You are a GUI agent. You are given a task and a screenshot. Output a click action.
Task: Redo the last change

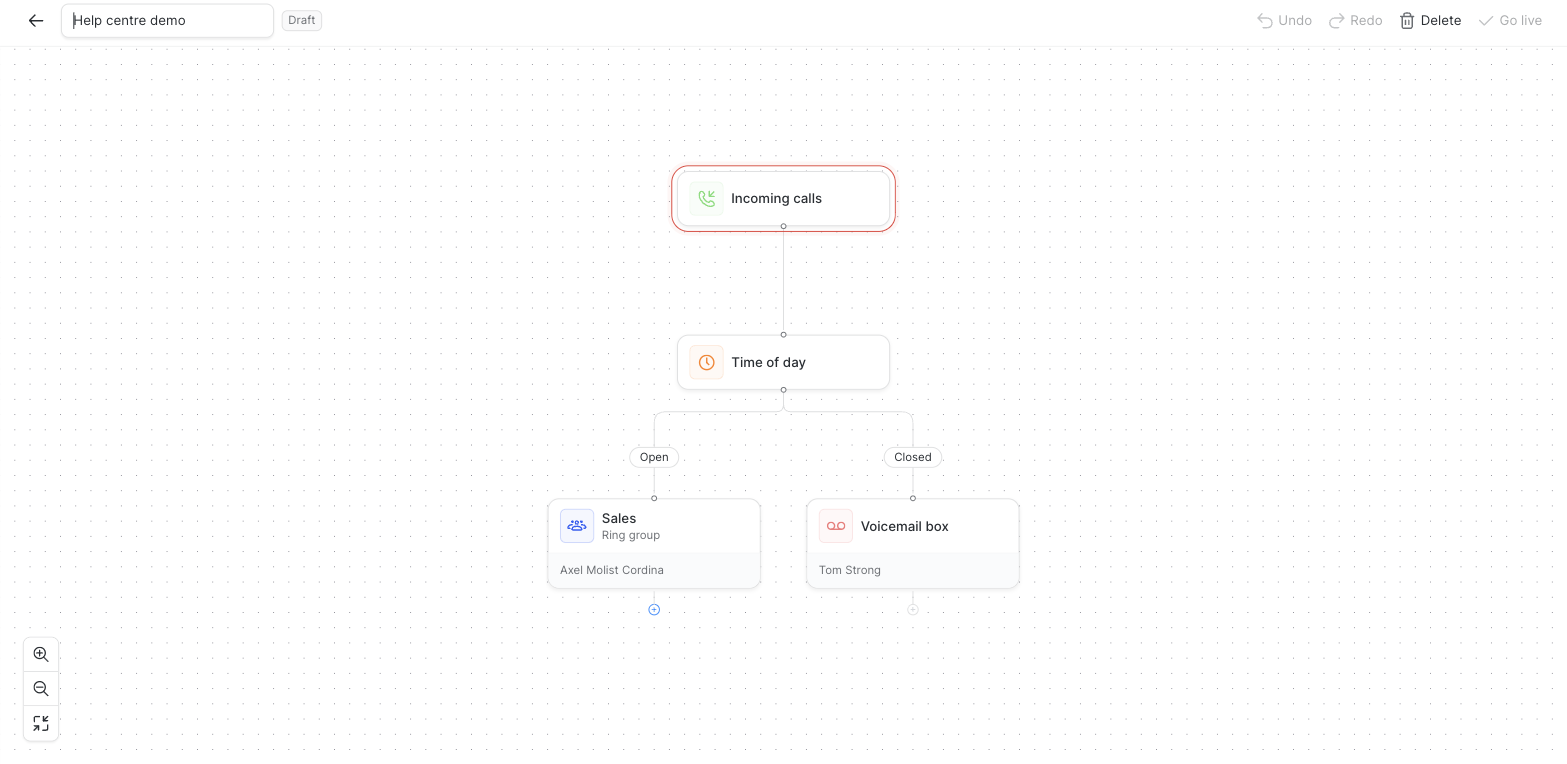click(x=1355, y=20)
